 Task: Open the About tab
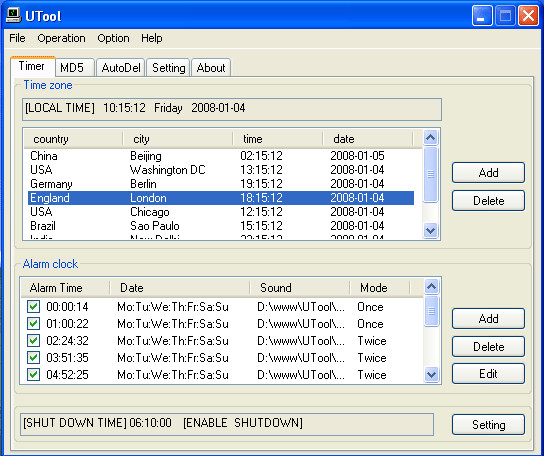[x=211, y=67]
